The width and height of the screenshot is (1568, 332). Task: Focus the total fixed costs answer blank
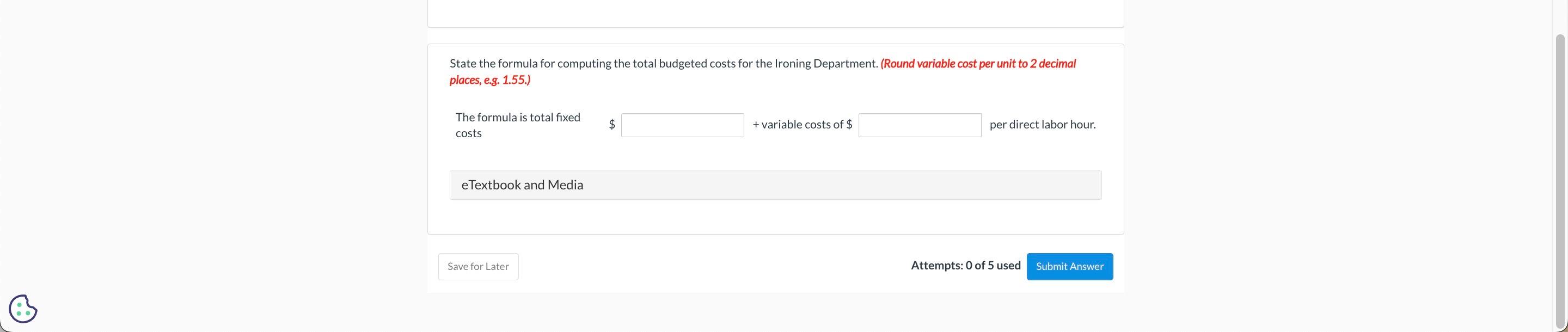point(682,124)
